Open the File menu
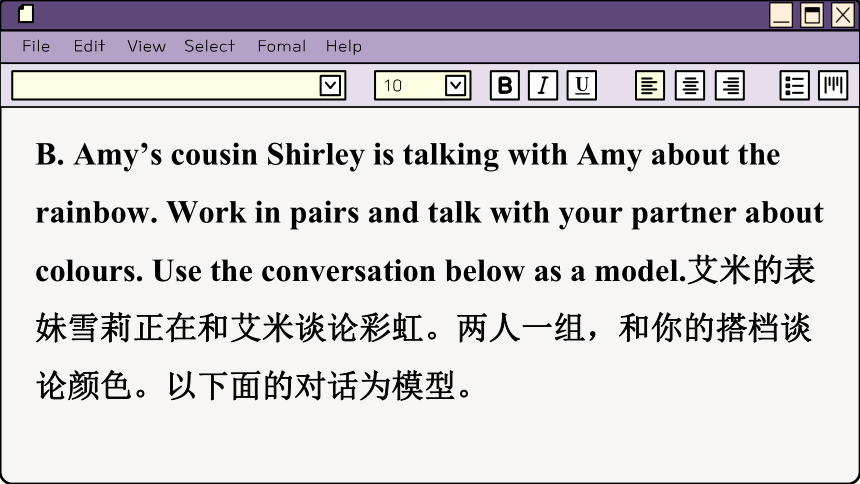860x484 pixels. (x=36, y=46)
